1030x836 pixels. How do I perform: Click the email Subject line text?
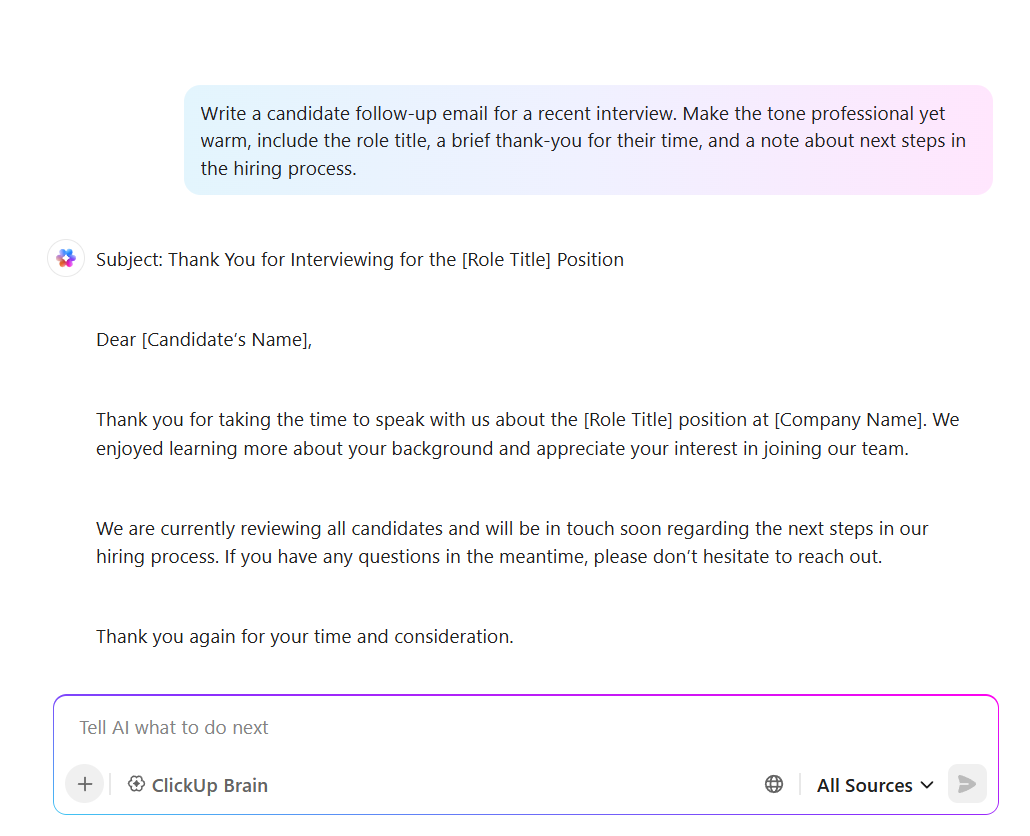tap(360, 260)
